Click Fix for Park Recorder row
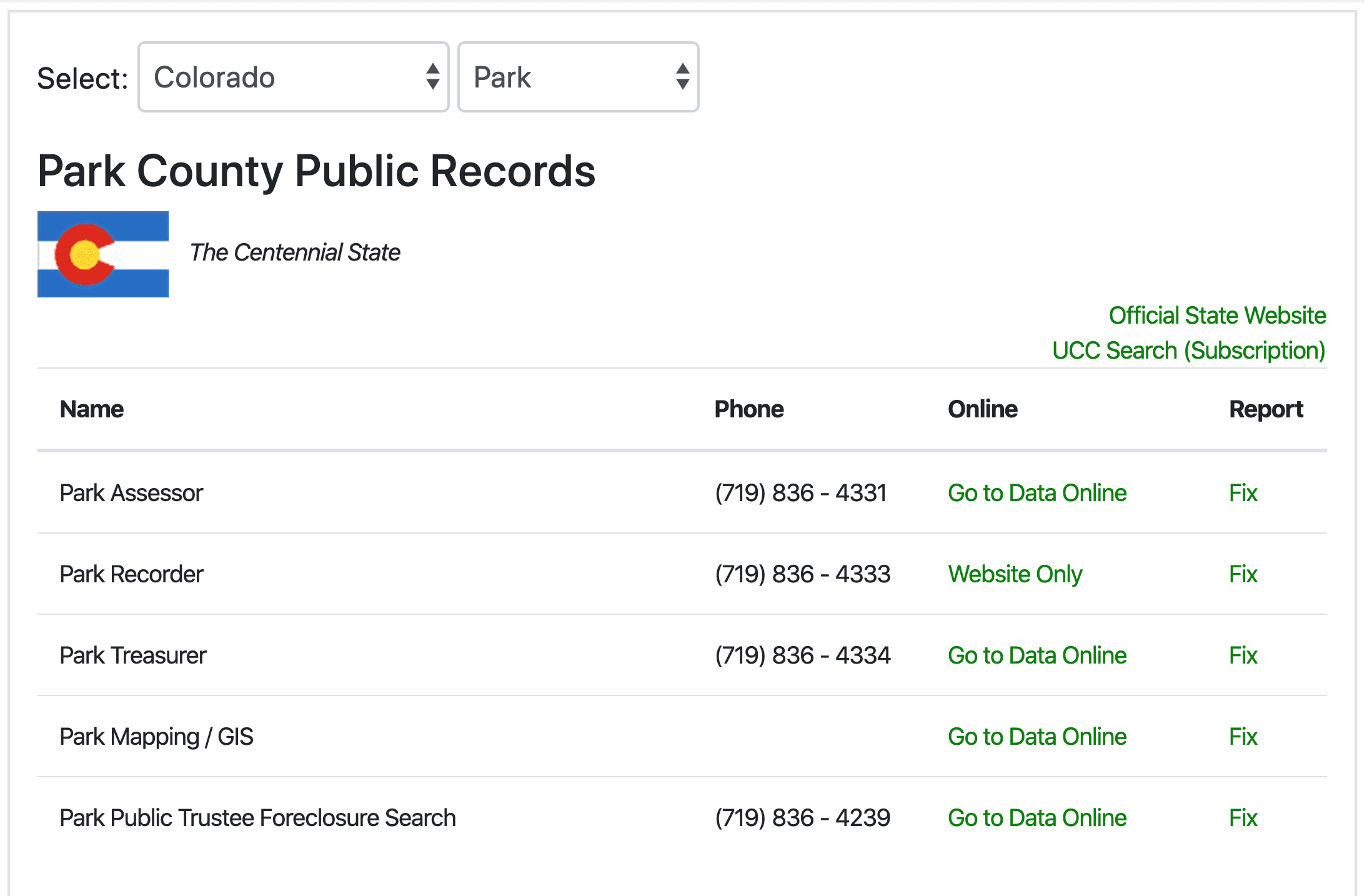This screenshot has height=896, width=1367. tap(1243, 574)
